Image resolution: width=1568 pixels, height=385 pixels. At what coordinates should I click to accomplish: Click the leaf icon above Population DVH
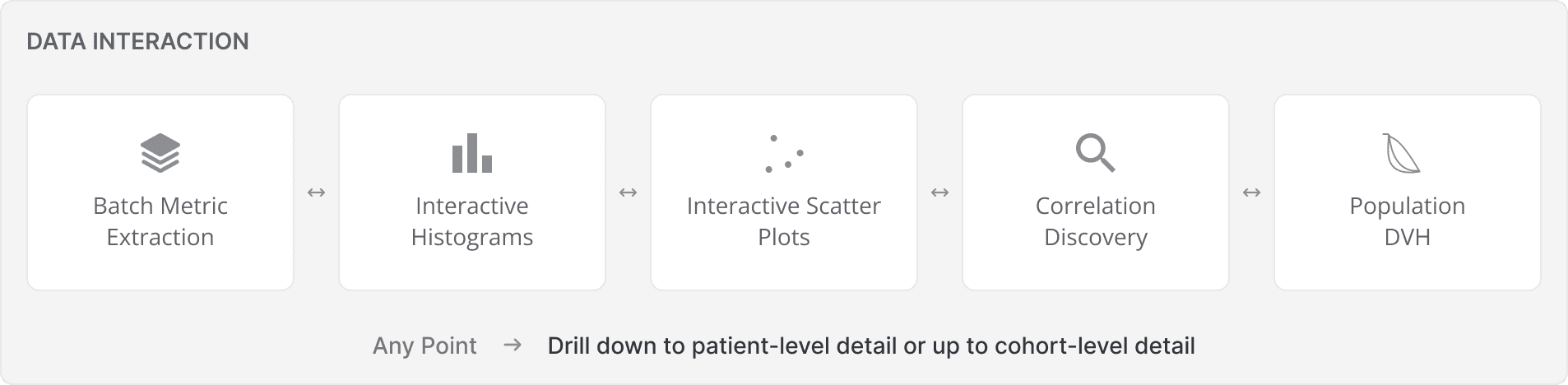click(1402, 153)
